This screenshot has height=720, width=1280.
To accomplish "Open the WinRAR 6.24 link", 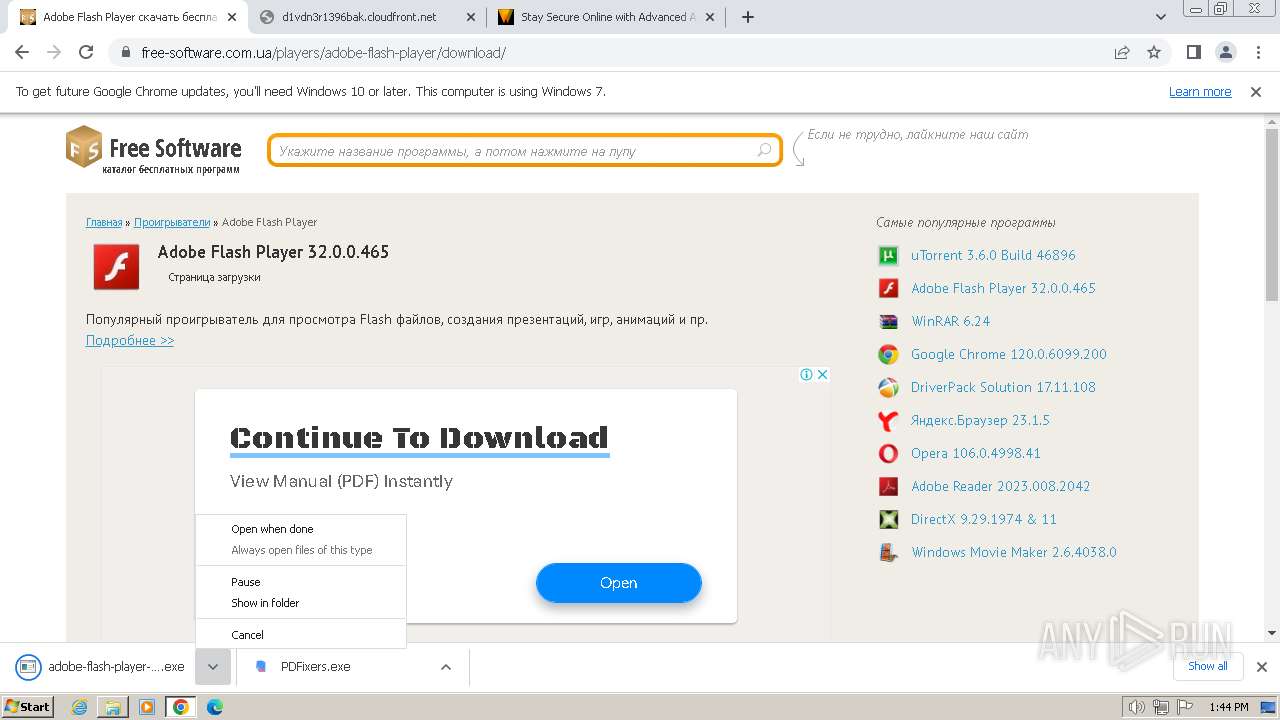I will (950, 321).
